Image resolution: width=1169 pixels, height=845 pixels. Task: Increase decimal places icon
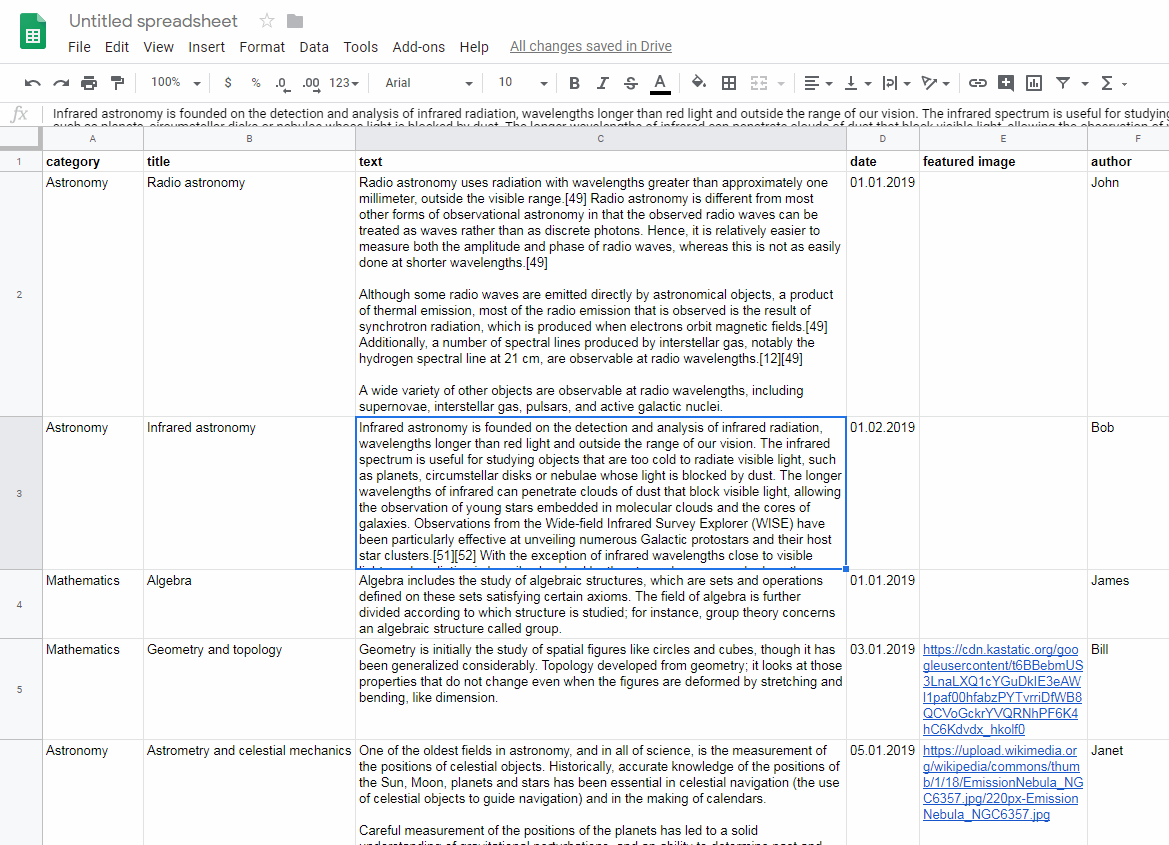pyautogui.click(x=311, y=84)
